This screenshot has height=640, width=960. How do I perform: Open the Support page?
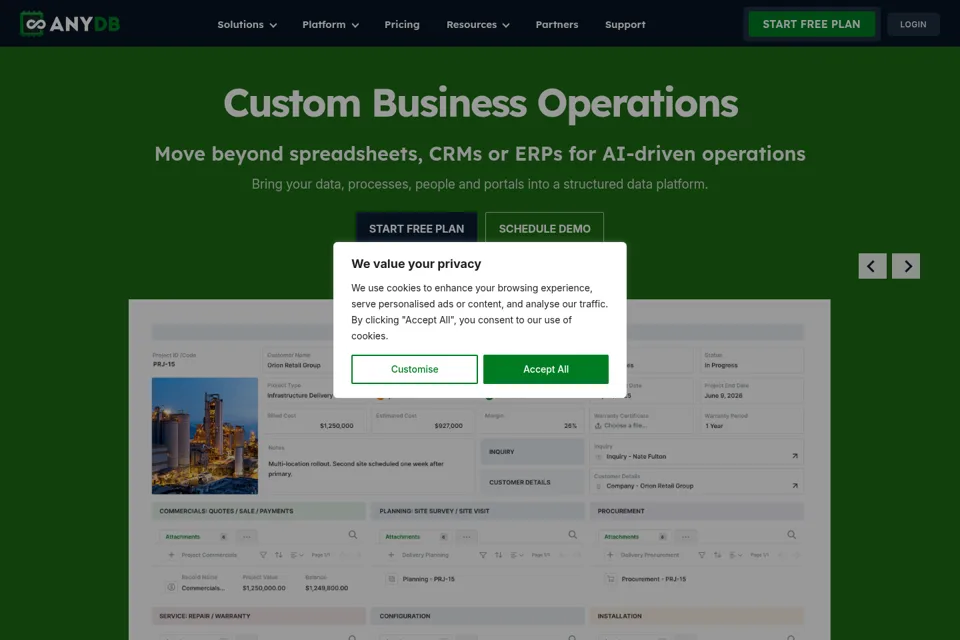click(x=625, y=24)
